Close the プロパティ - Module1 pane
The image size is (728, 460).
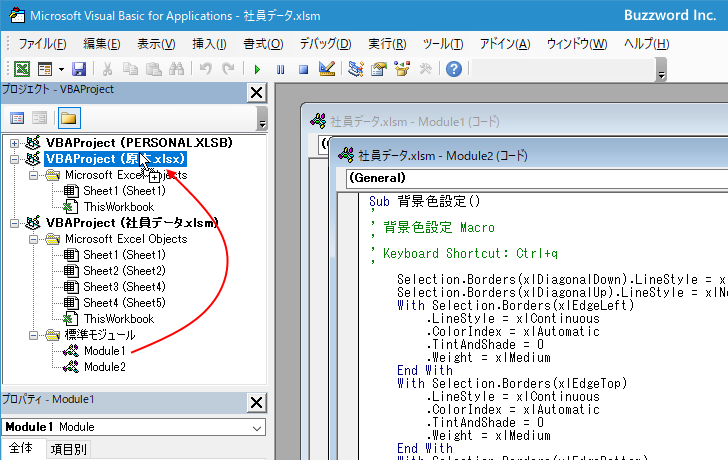[256, 402]
